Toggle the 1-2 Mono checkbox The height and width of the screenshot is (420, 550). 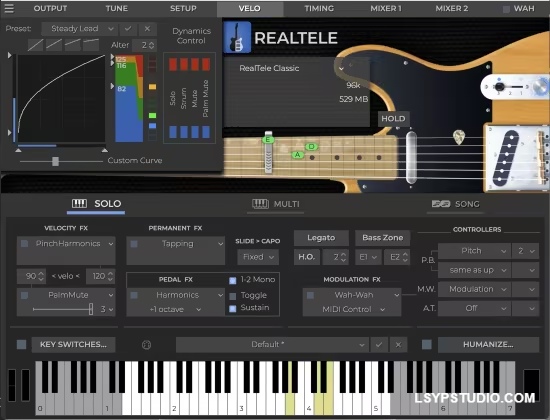pyautogui.click(x=233, y=280)
